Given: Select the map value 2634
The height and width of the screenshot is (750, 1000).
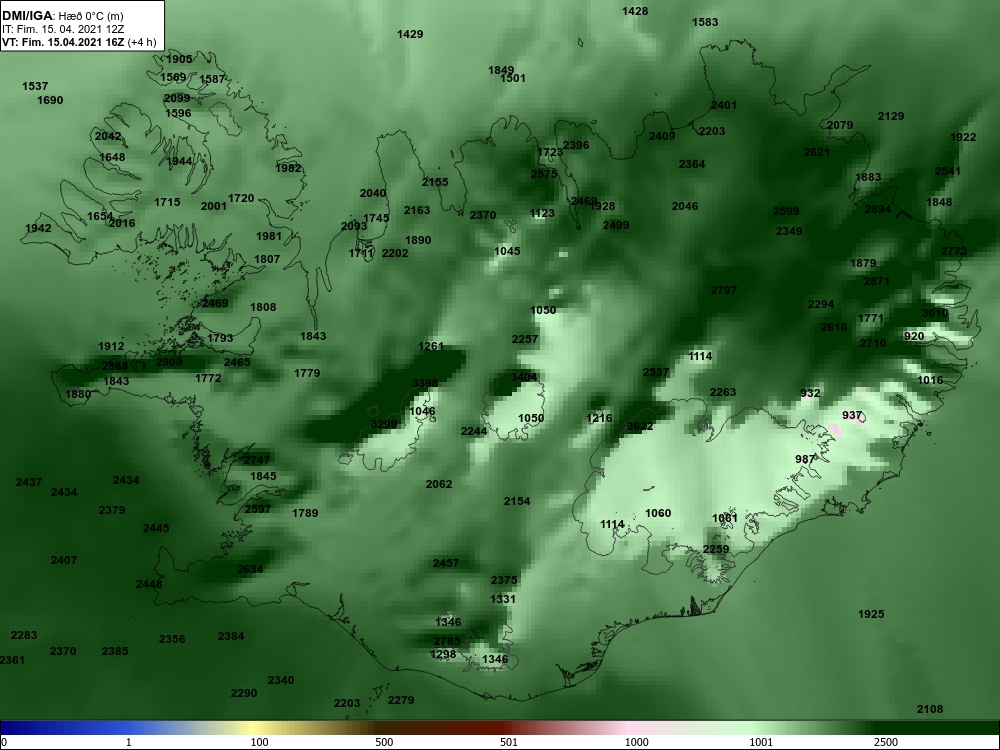Looking at the screenshot, I should click(x=250, y=570).
